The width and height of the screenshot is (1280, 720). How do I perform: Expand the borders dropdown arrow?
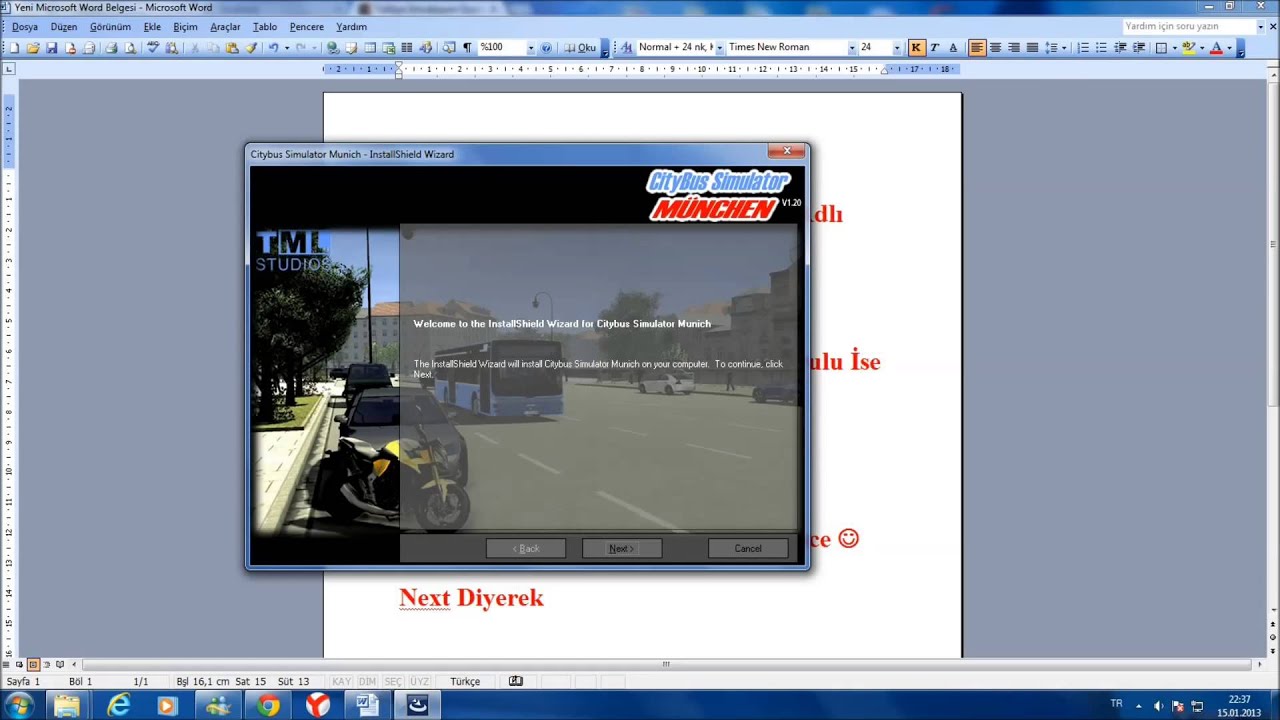pyautogui.click(x=1174, y=47)
